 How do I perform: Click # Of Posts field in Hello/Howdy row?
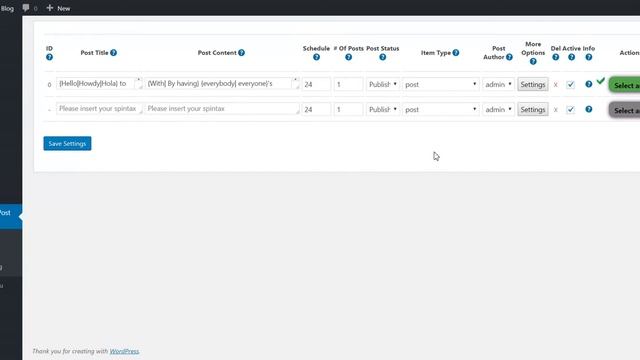[x=348, y=84]
